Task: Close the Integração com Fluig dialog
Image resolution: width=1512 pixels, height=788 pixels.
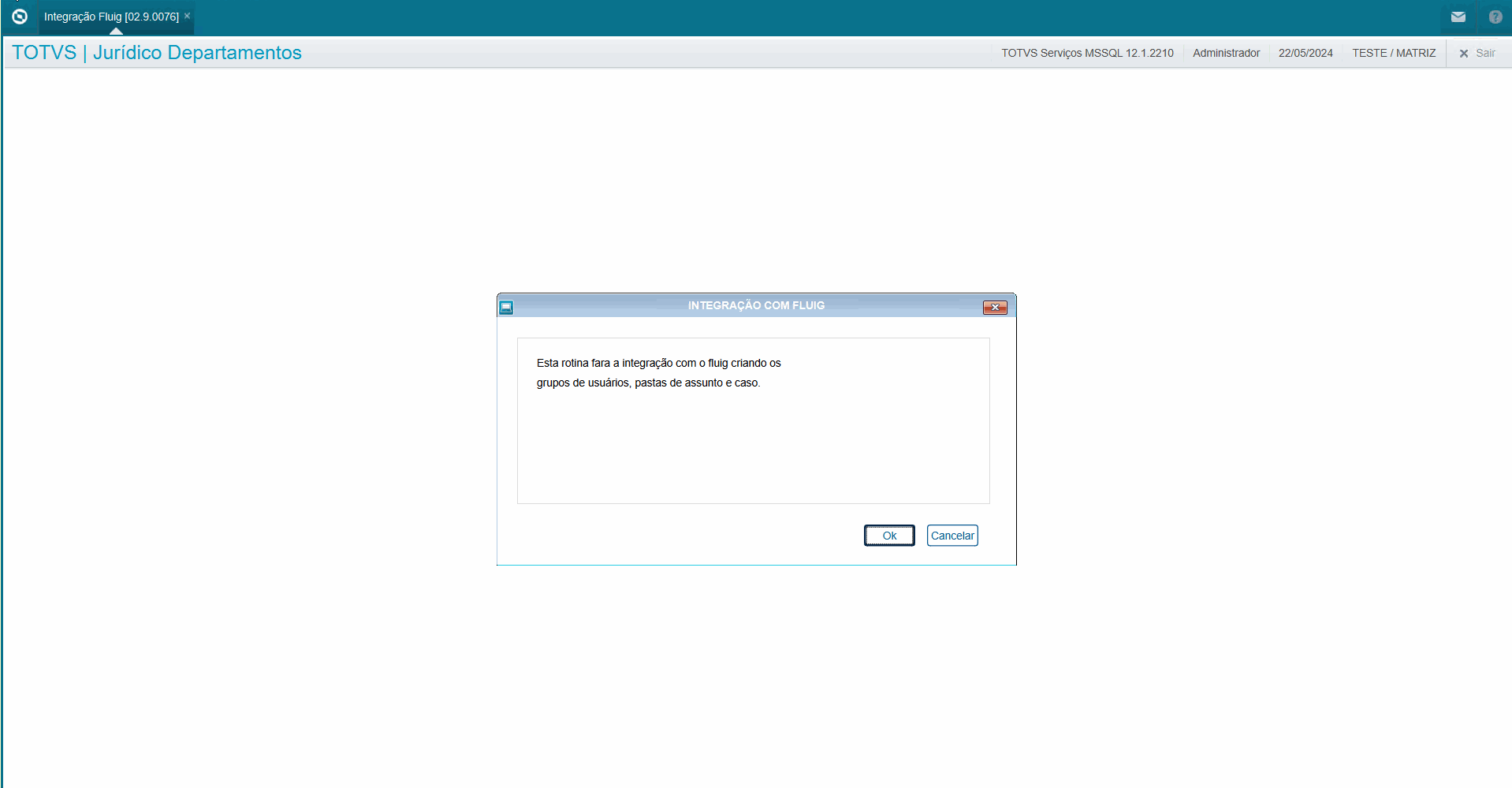Action: click(x=995, y=307)
